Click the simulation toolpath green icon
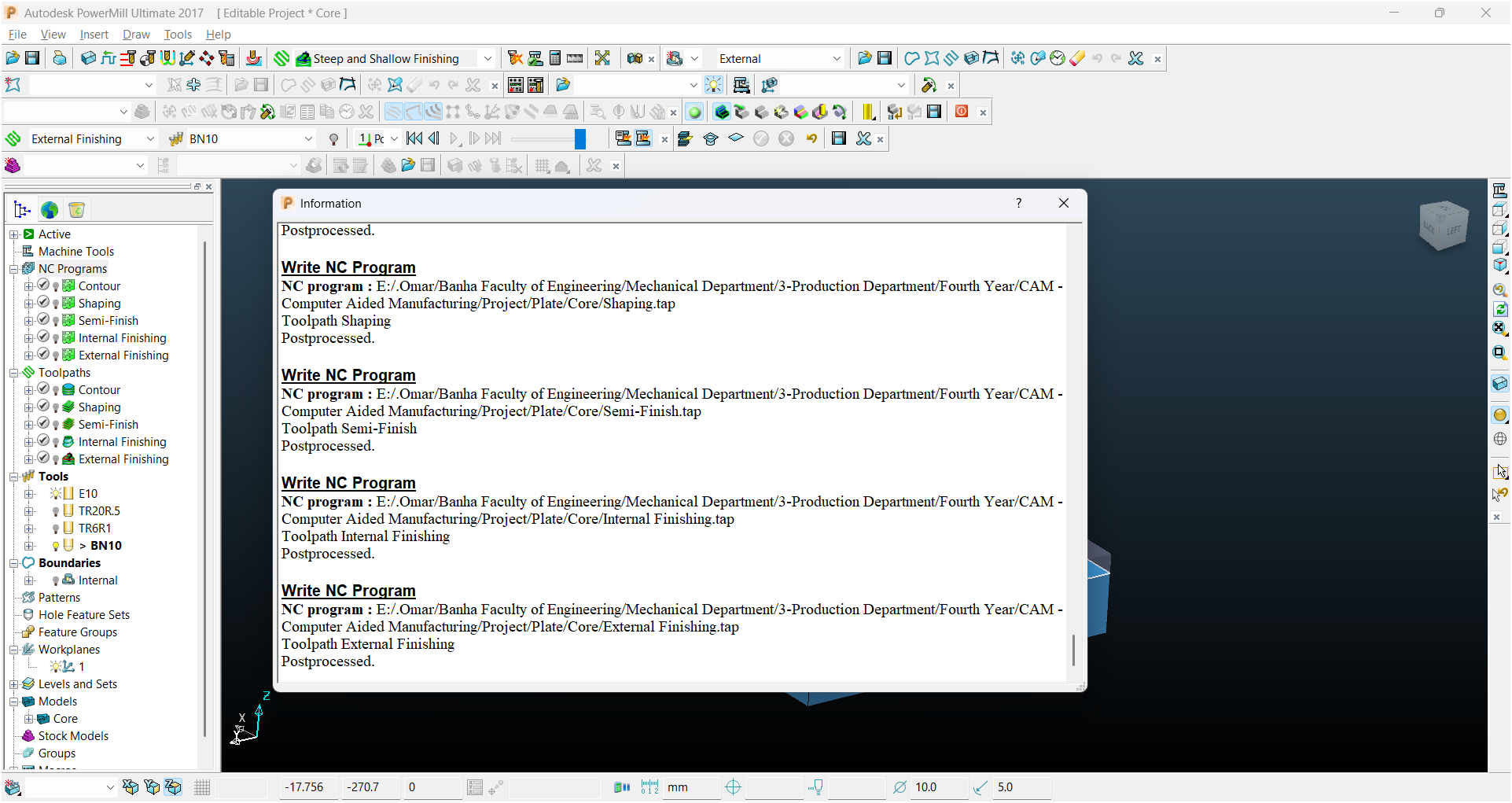 (x=13, y=138)
